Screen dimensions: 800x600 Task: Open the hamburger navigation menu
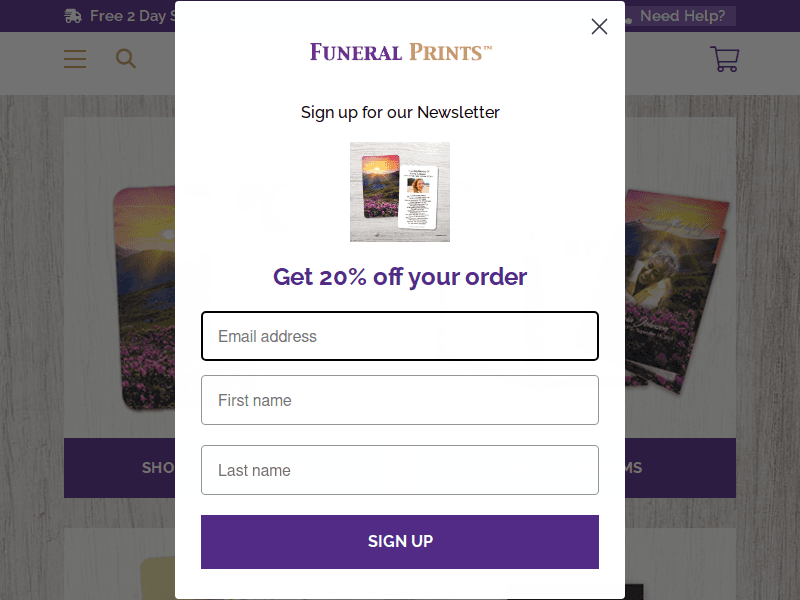tap(74, 58)
